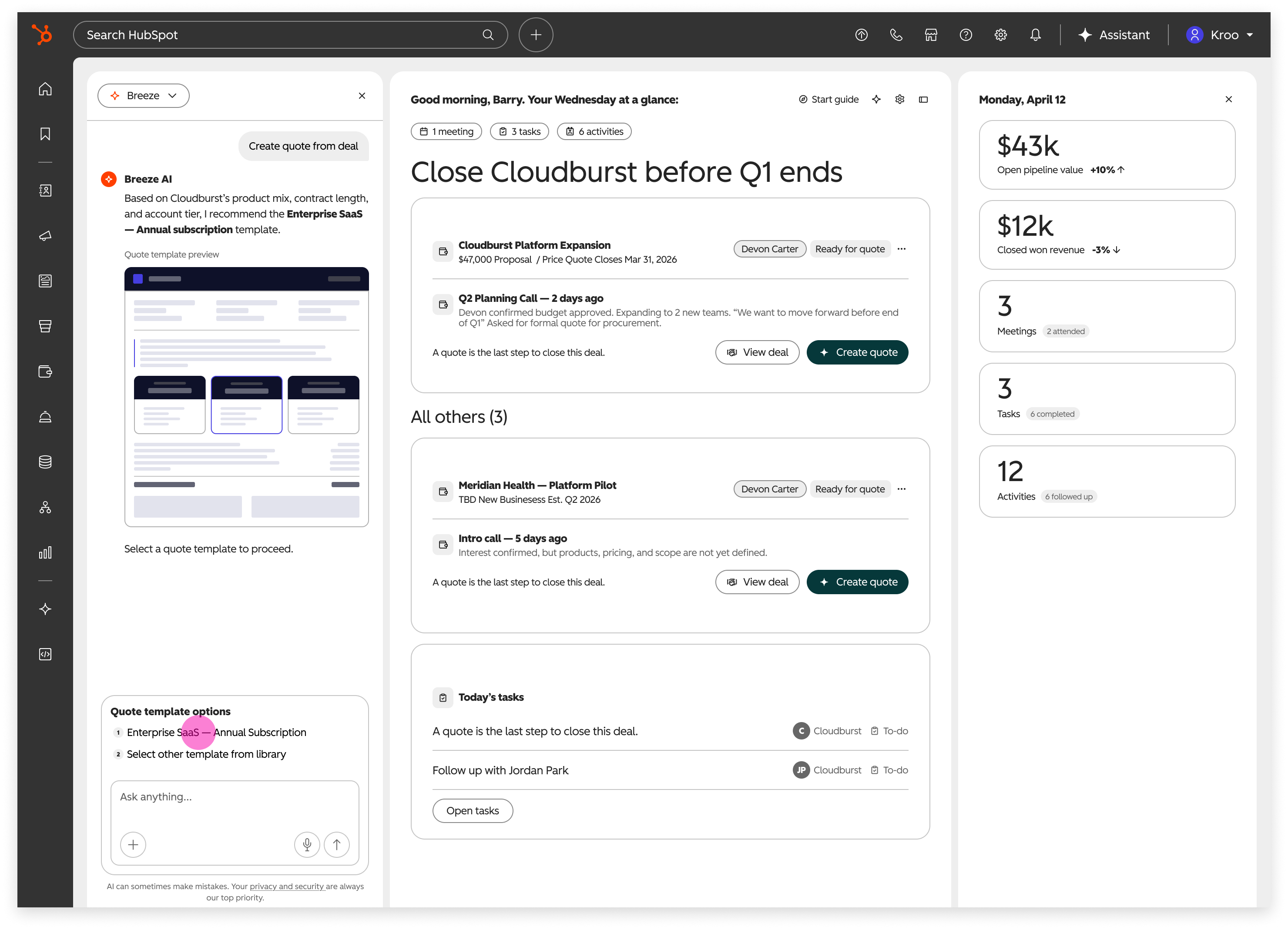
Task: Open the Assistant in the top bar
Action: [1114, 35]
